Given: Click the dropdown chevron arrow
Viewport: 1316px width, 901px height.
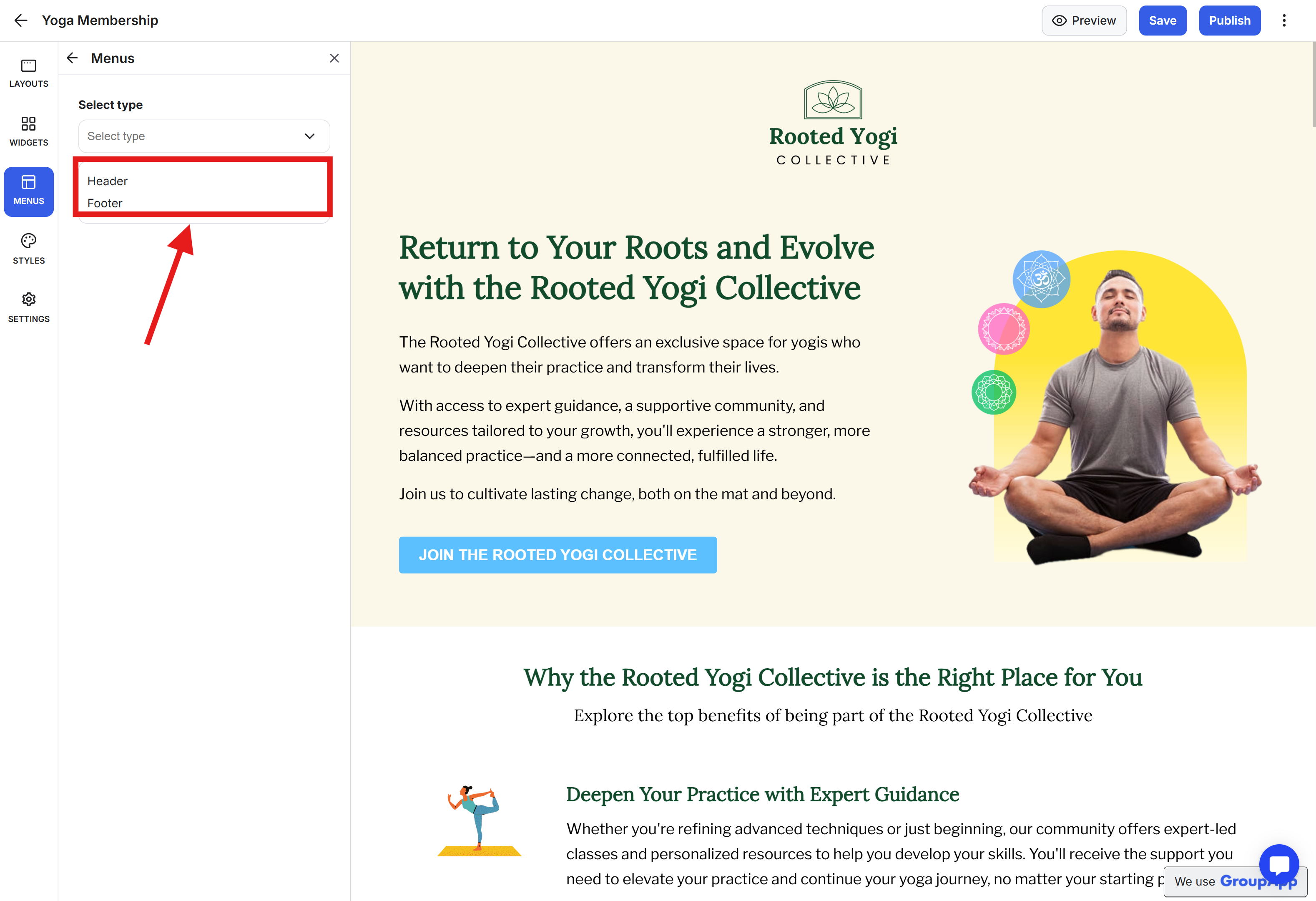Looking at the screenshot, I should pos(309,136).
